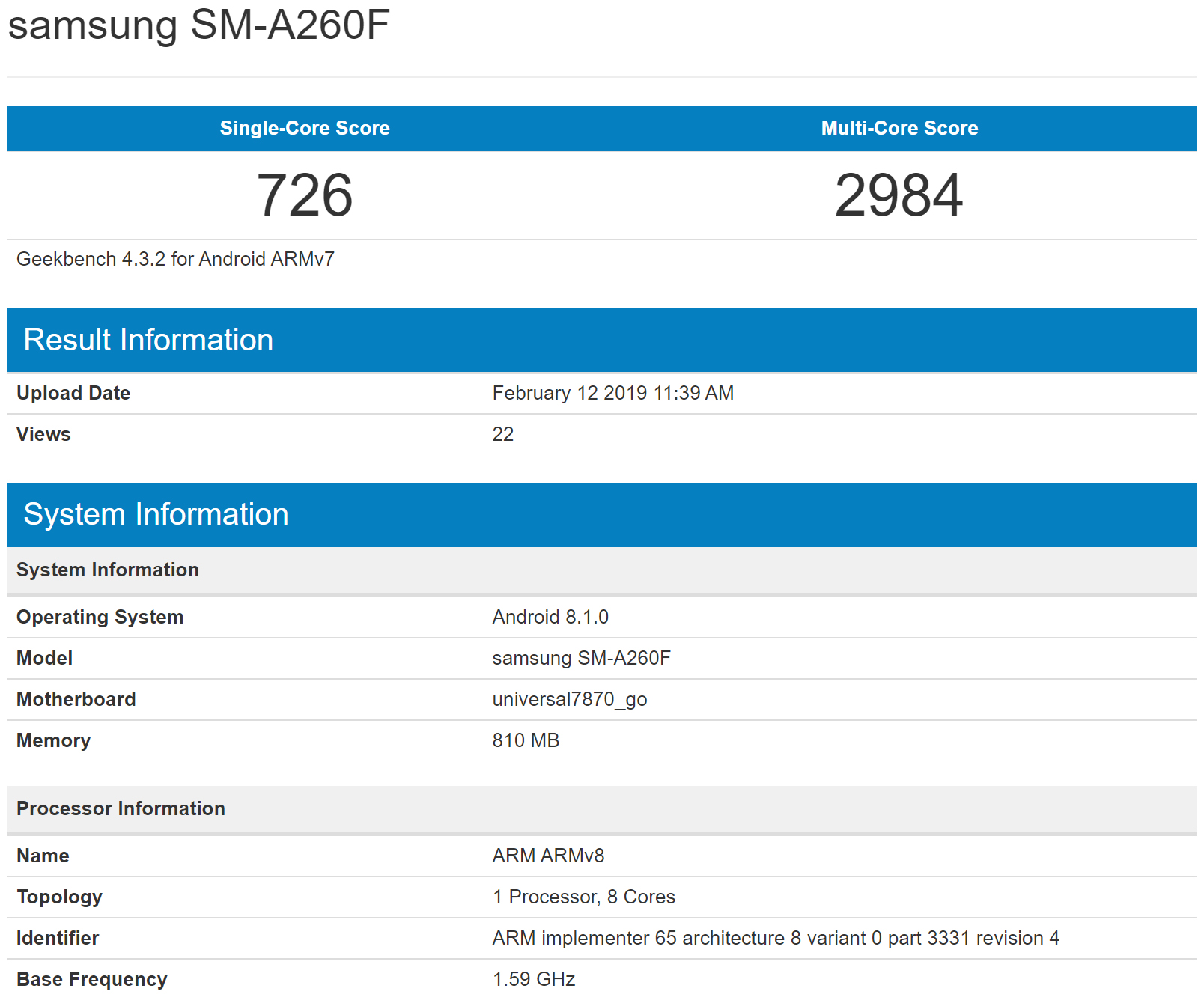Click the blue System Information section header
The height and width of the screenshot is (1003, 1204).
click(x=156, y=514)
